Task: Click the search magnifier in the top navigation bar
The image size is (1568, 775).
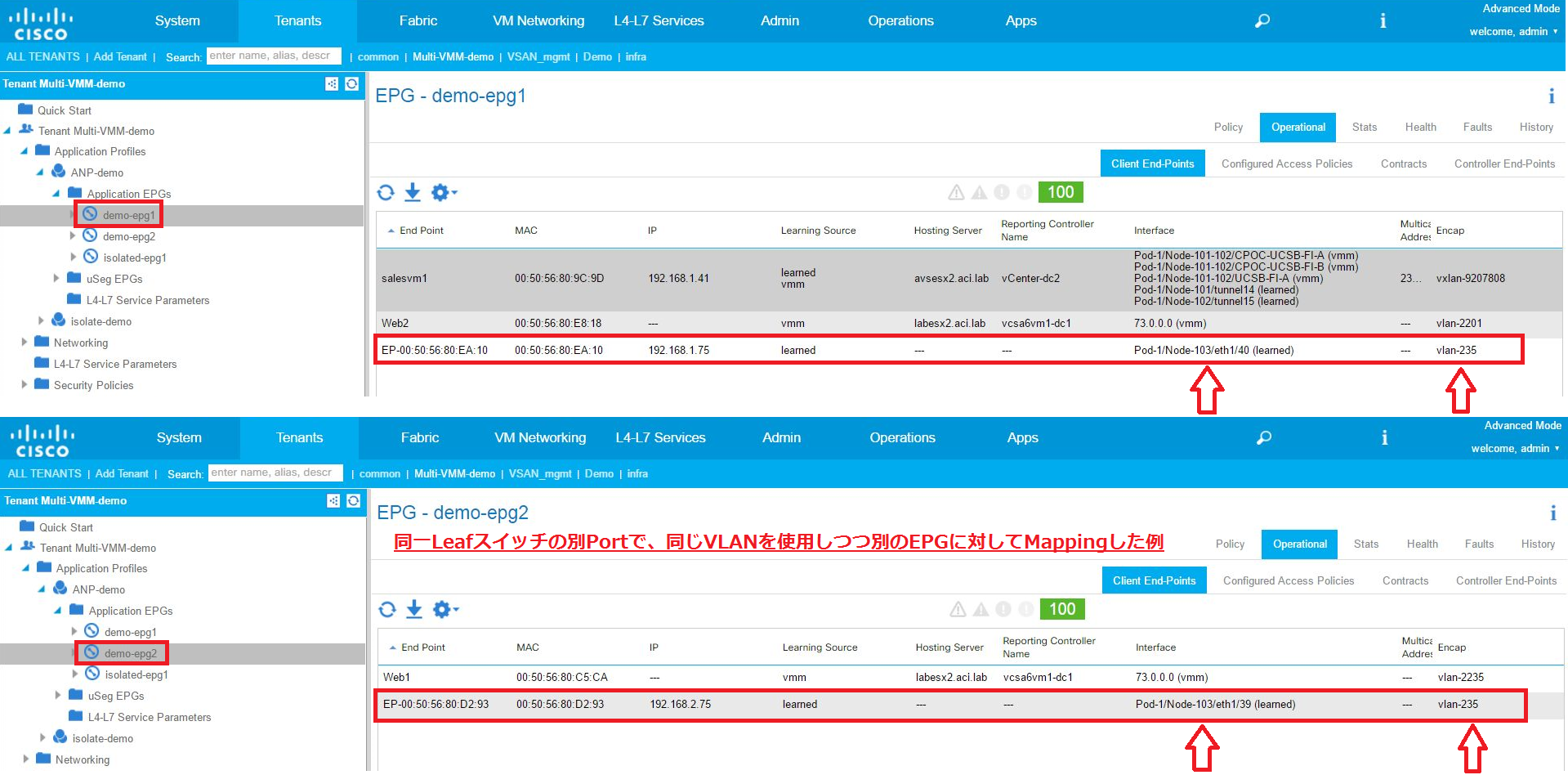Action: [1262, 20]
